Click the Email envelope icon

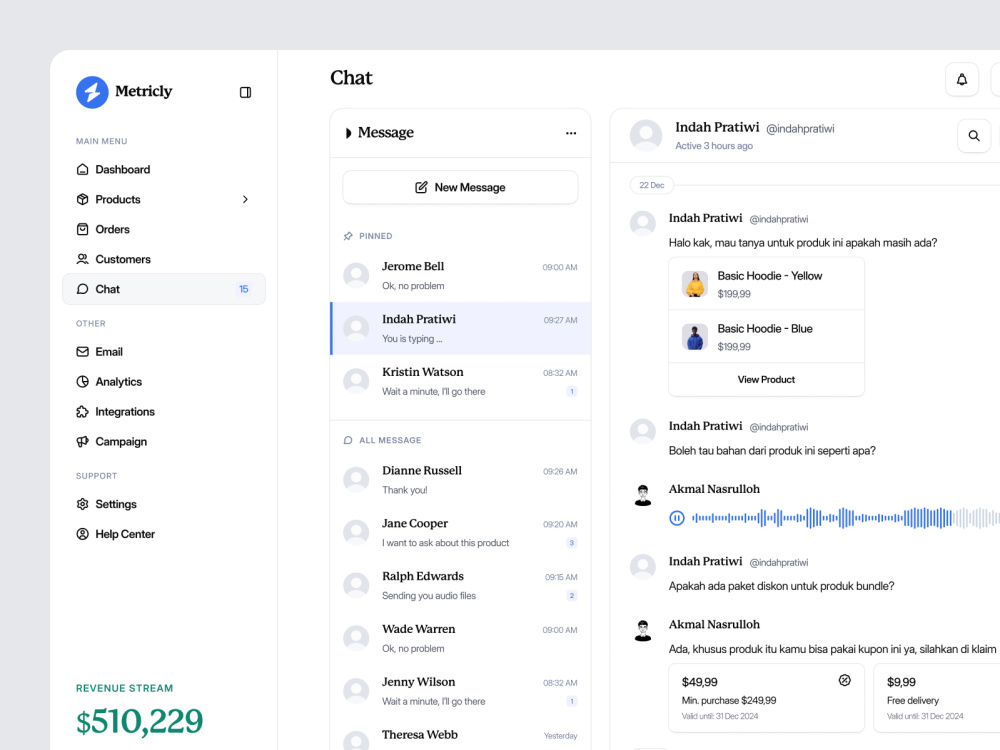point(82,352)
